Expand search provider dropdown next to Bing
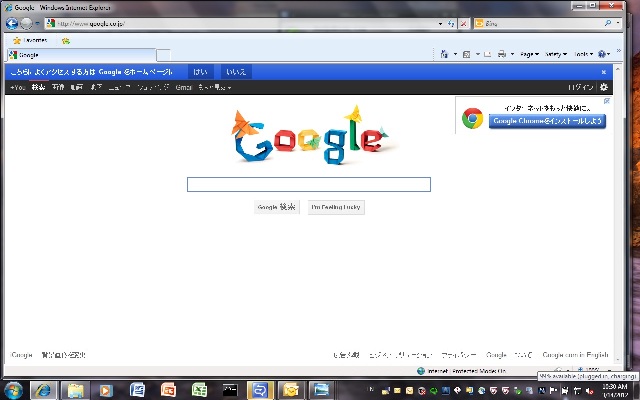Screen dimensions: 640x400 tap(618, 23)
